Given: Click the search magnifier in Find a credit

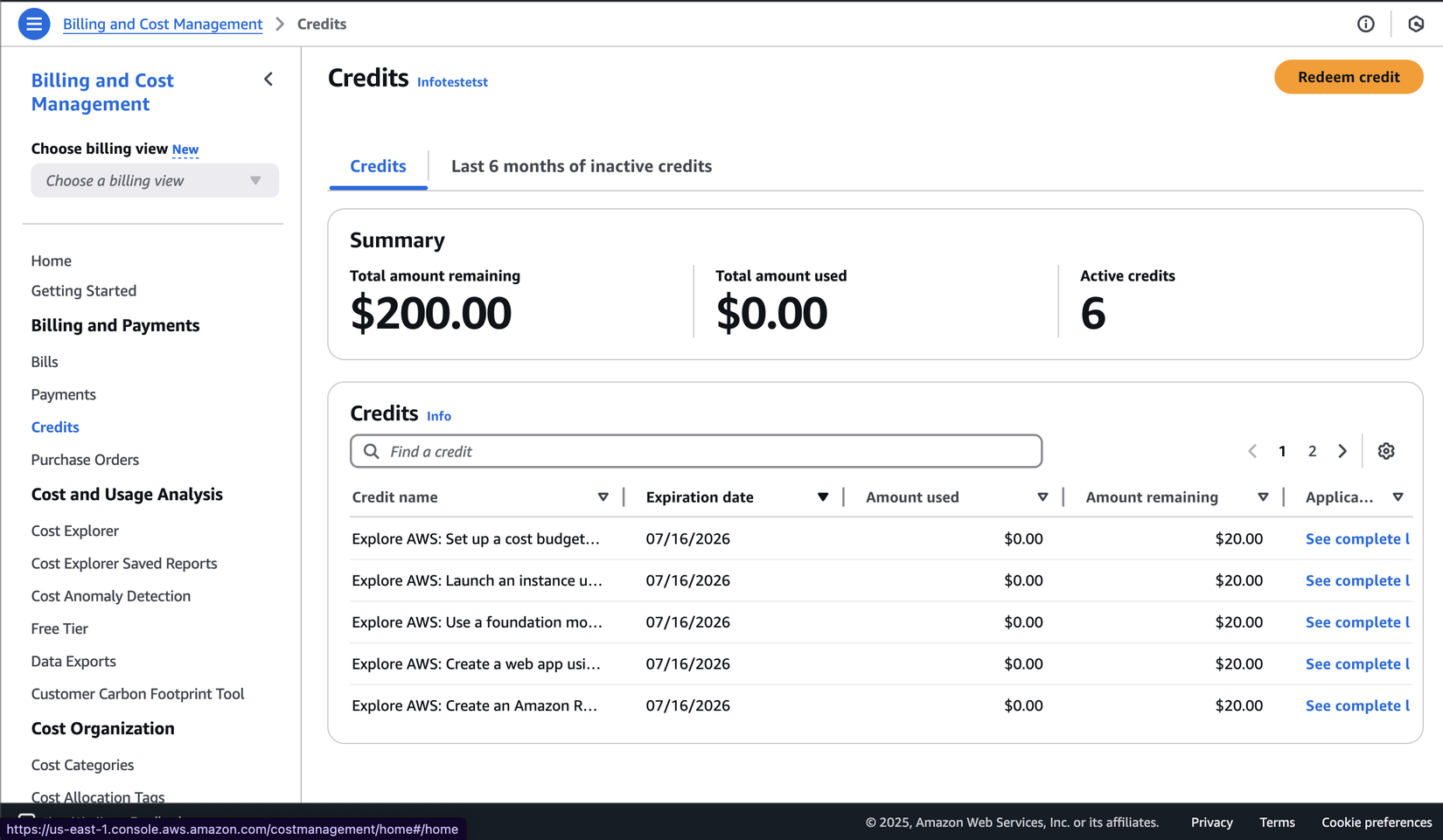Looking at the screenshot, I should point(372,451).
